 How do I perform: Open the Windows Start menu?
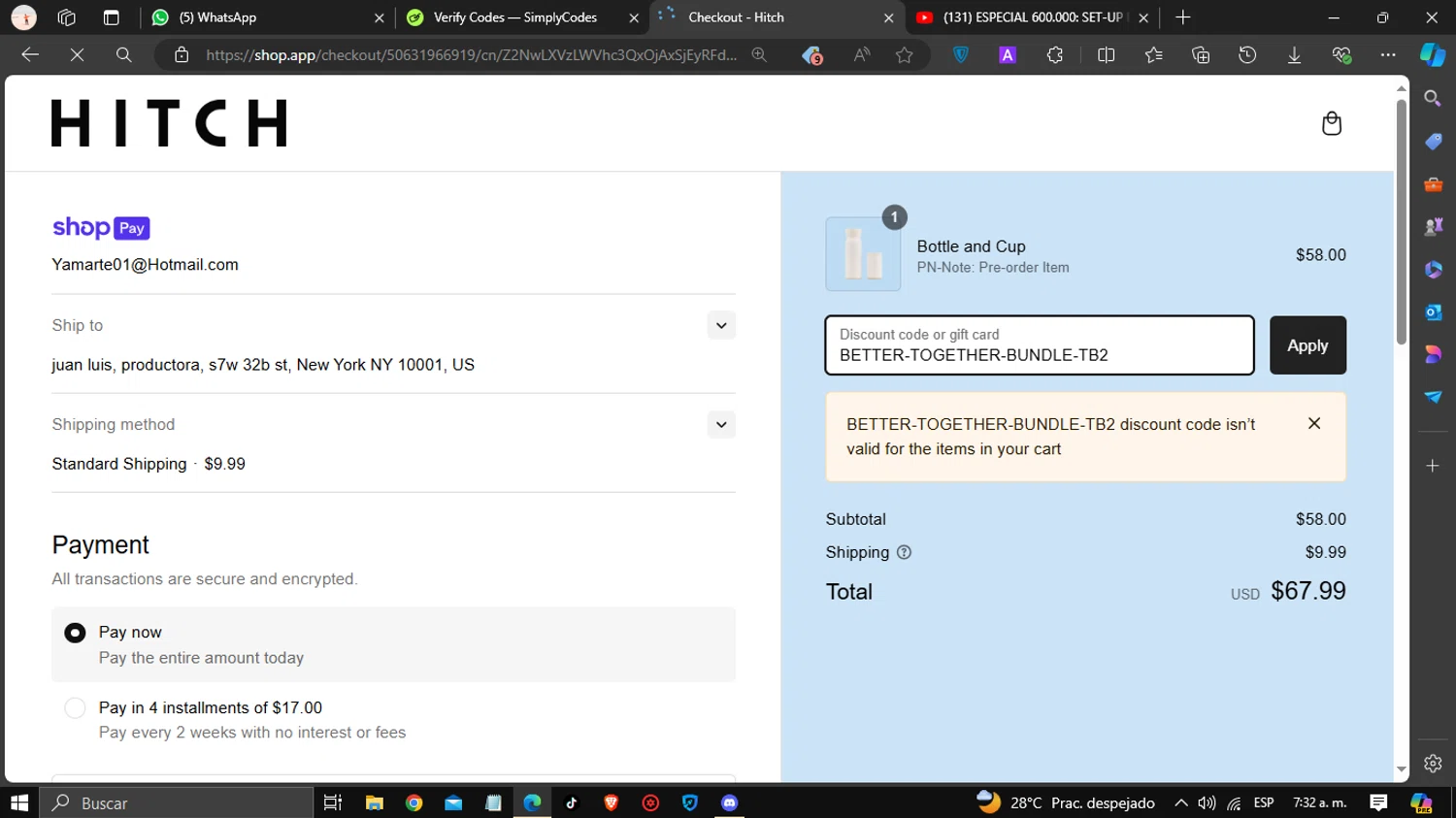tap(19, 802)
